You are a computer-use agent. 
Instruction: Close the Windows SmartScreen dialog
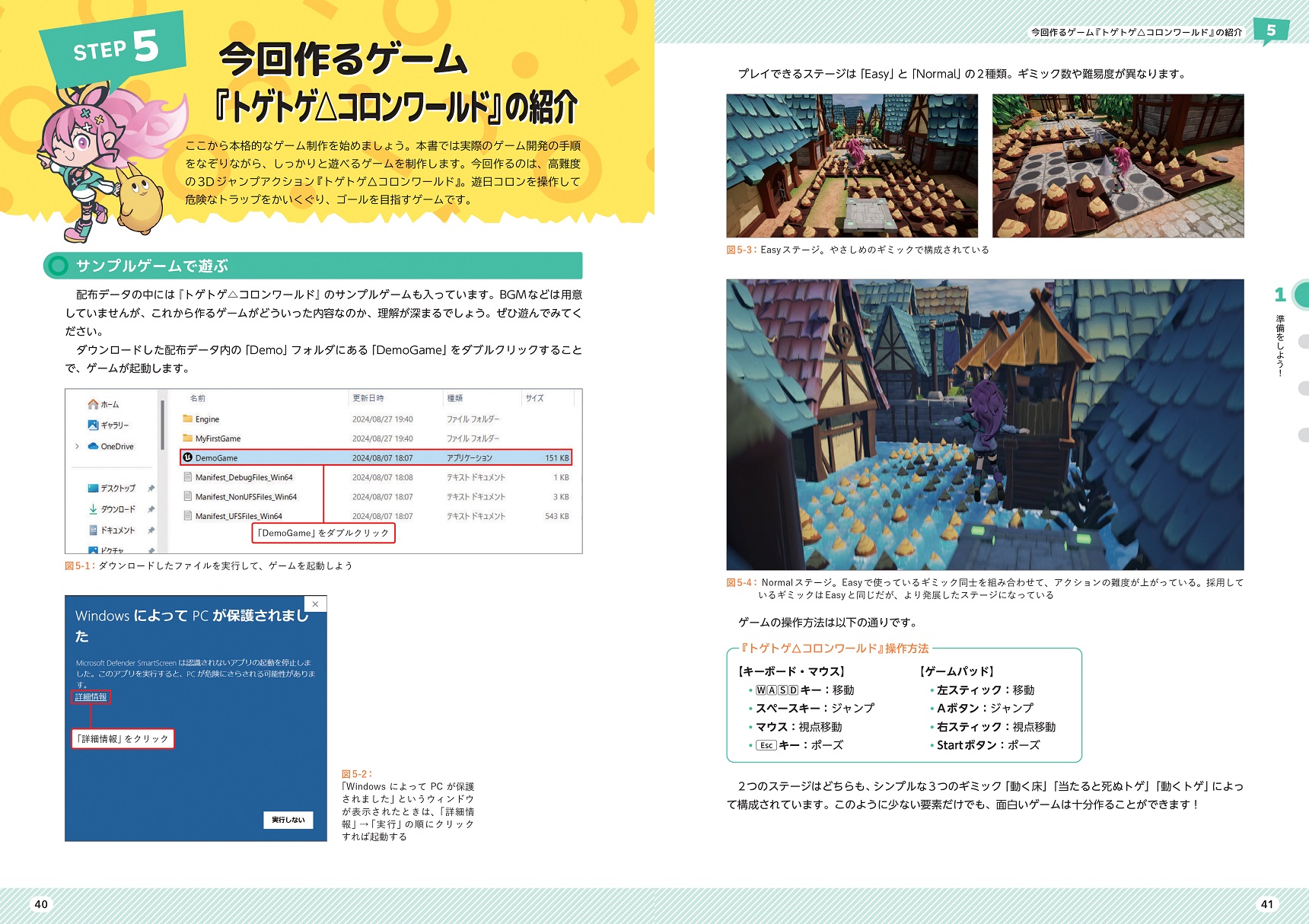point(315,604)
